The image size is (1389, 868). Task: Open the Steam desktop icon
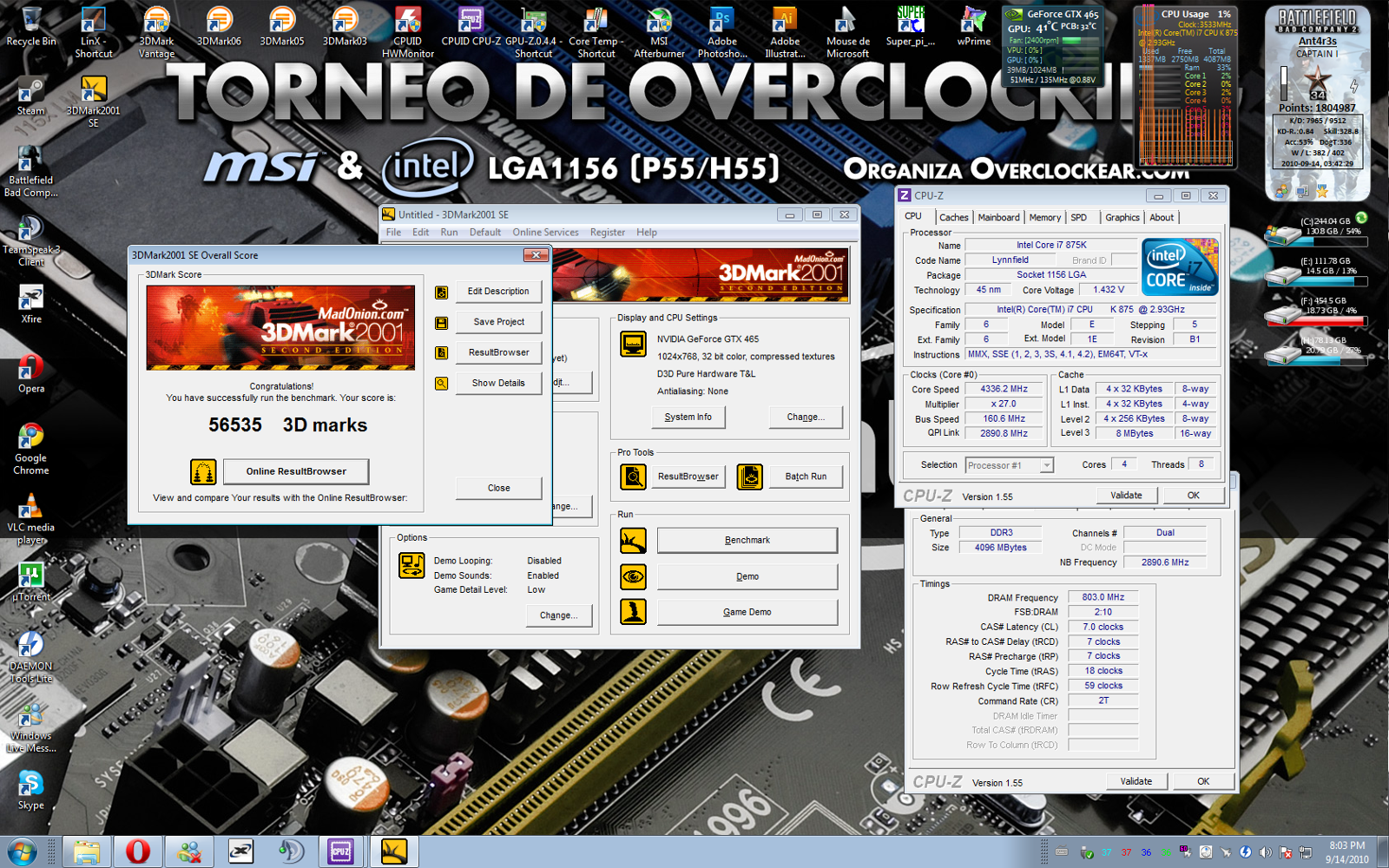(31, 95)
